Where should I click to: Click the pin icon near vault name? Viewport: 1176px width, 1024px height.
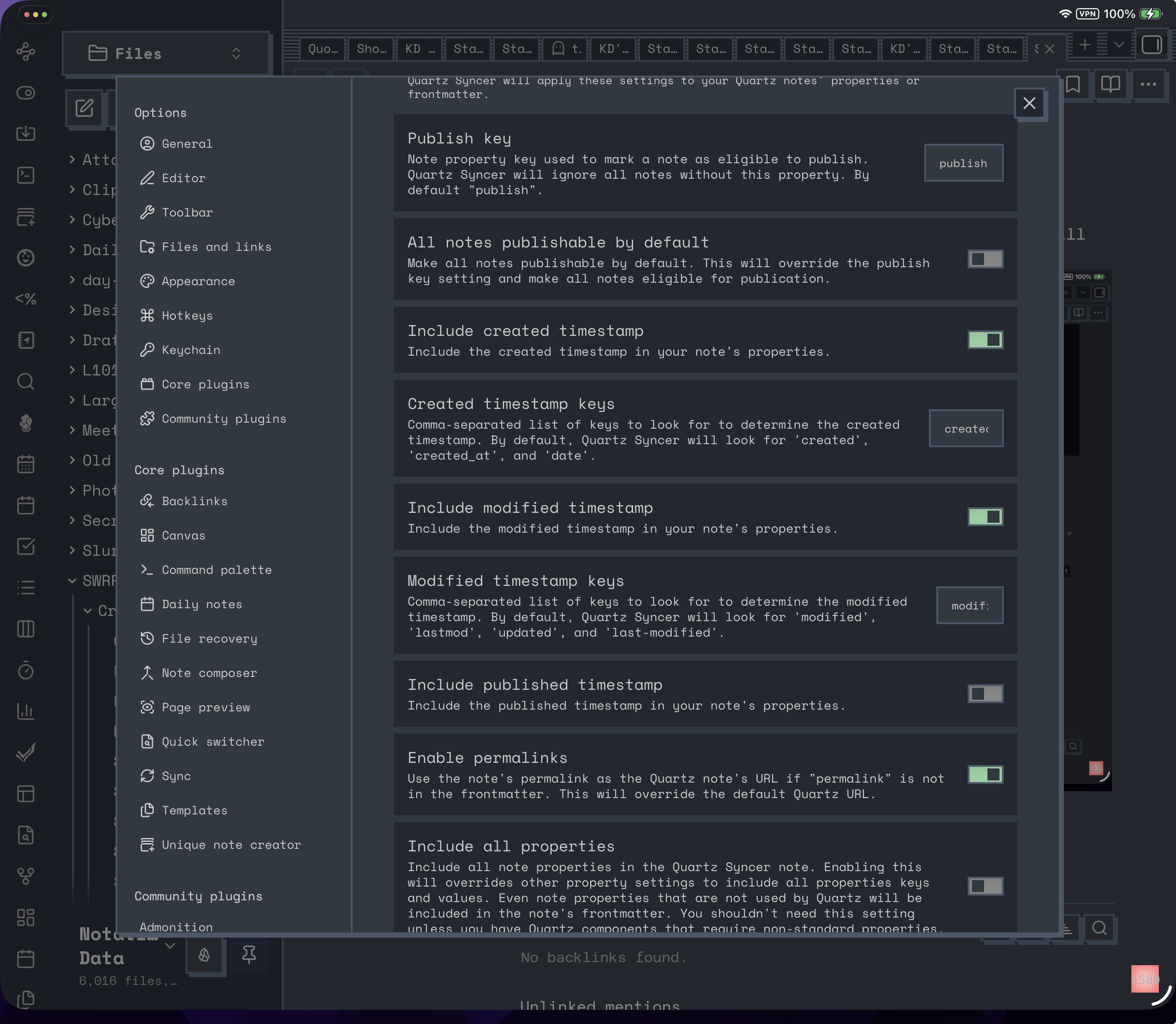[x=249, y=954]
